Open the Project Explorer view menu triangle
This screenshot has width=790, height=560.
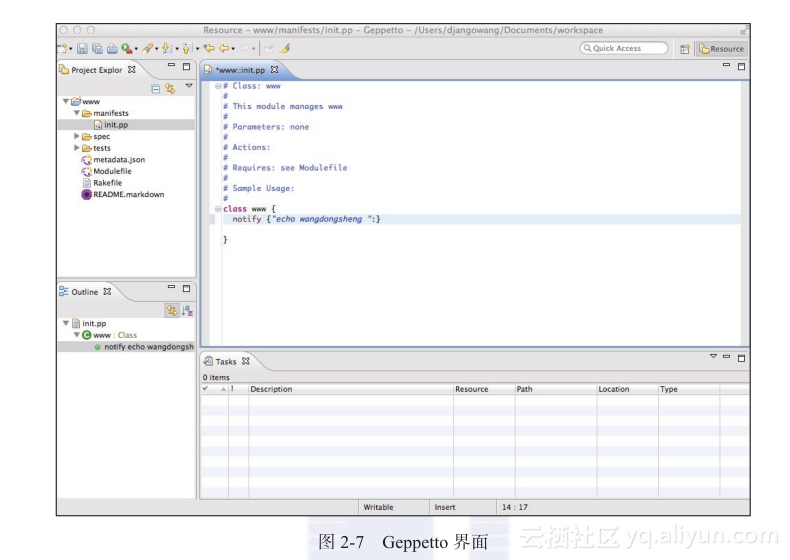tap(189, 86)
